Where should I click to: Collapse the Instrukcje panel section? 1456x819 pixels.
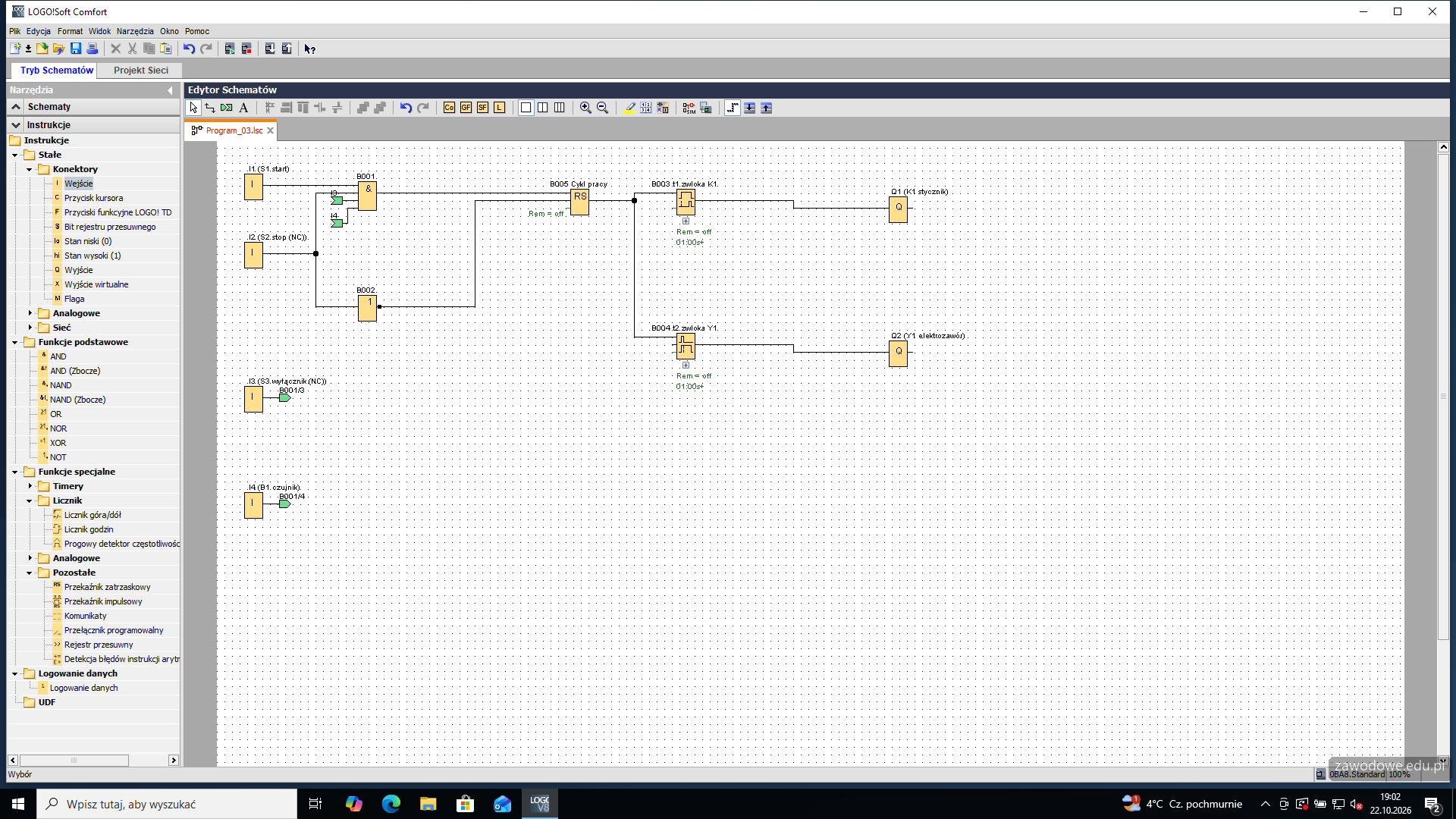click(16, 124)
